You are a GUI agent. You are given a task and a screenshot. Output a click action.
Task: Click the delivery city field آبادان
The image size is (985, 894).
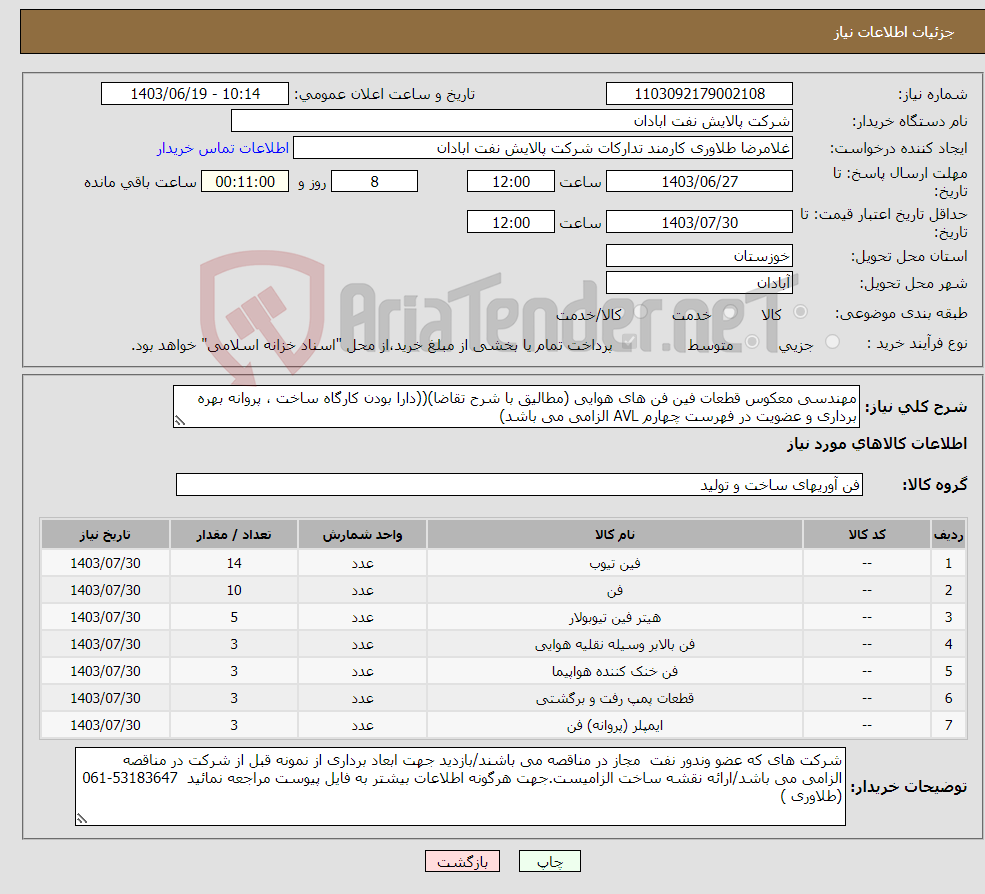[699, 283]
